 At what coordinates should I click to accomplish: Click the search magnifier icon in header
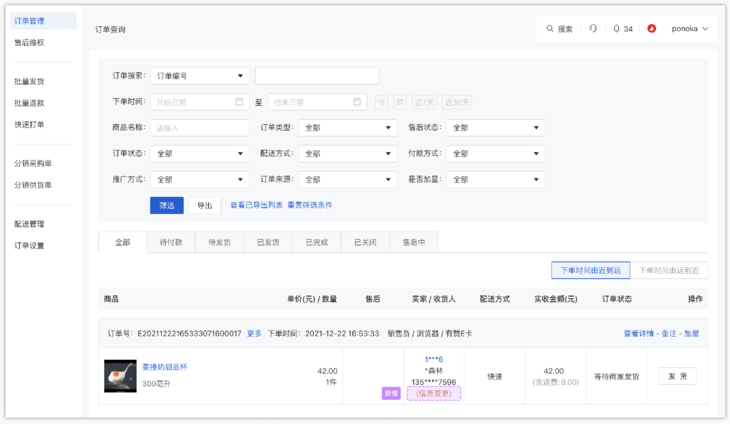point(550,29)
